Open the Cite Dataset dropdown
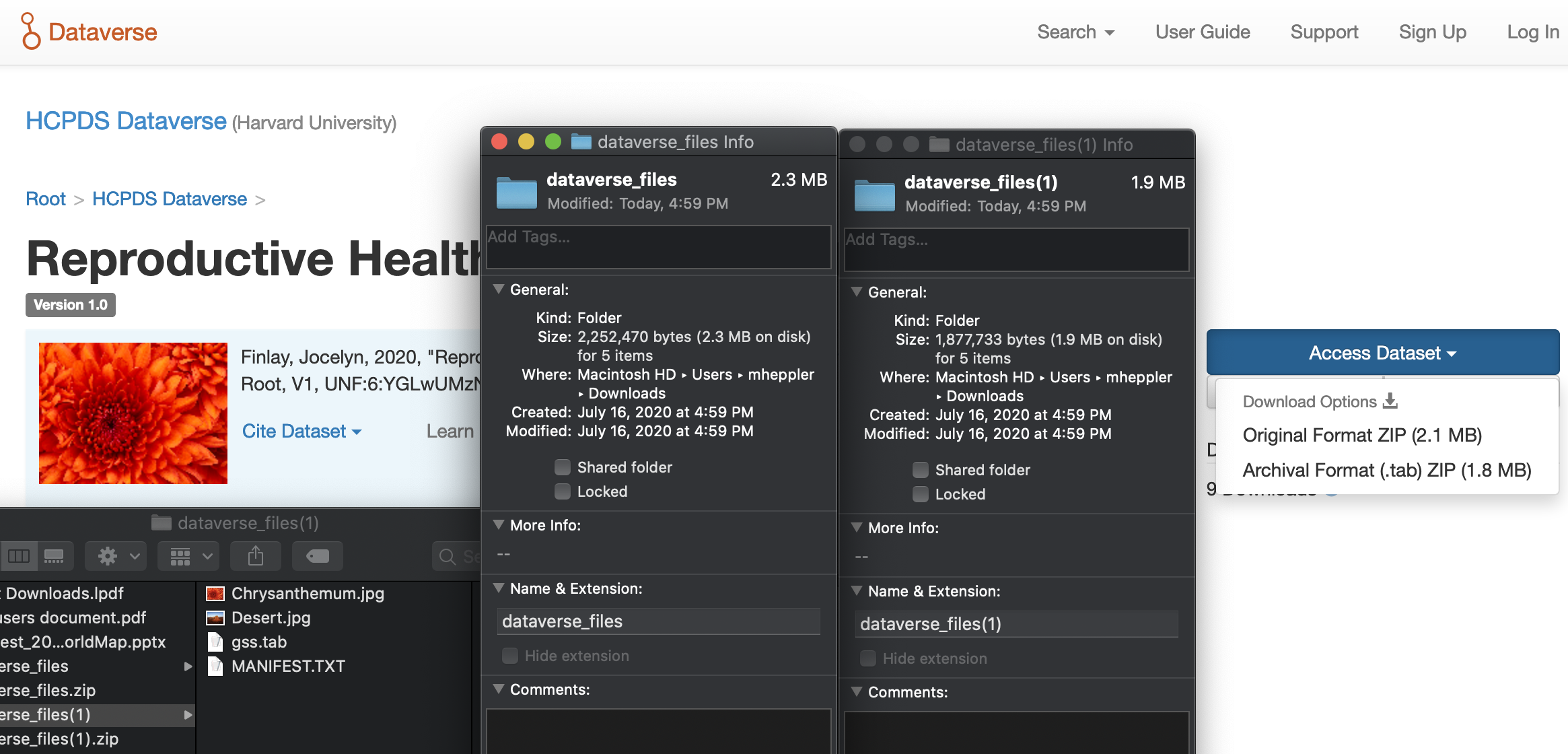The image size is (1568, 754). [301, 431]
